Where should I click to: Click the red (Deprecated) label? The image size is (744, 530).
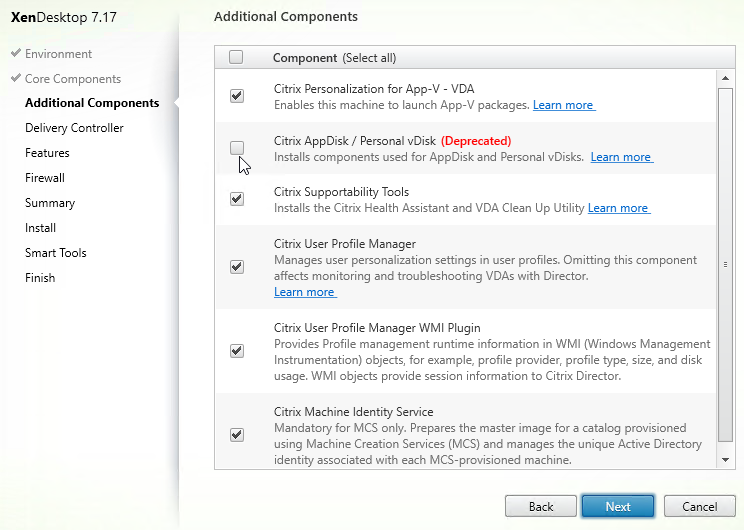(x=476, y=141)
